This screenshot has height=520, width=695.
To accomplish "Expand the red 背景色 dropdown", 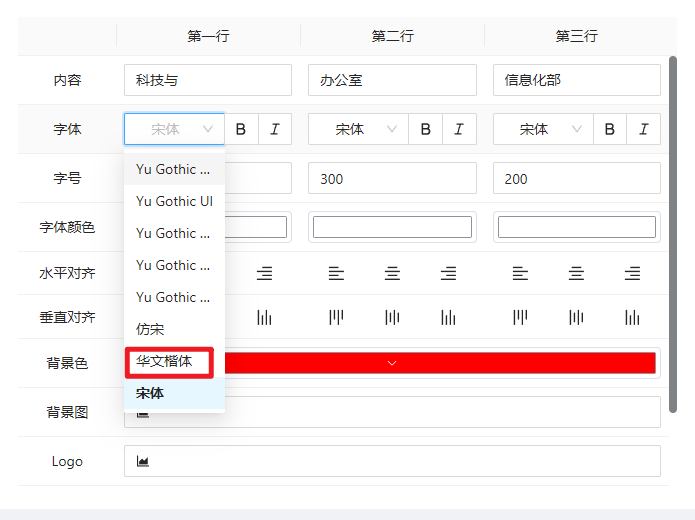I will [x=392, y=363].
